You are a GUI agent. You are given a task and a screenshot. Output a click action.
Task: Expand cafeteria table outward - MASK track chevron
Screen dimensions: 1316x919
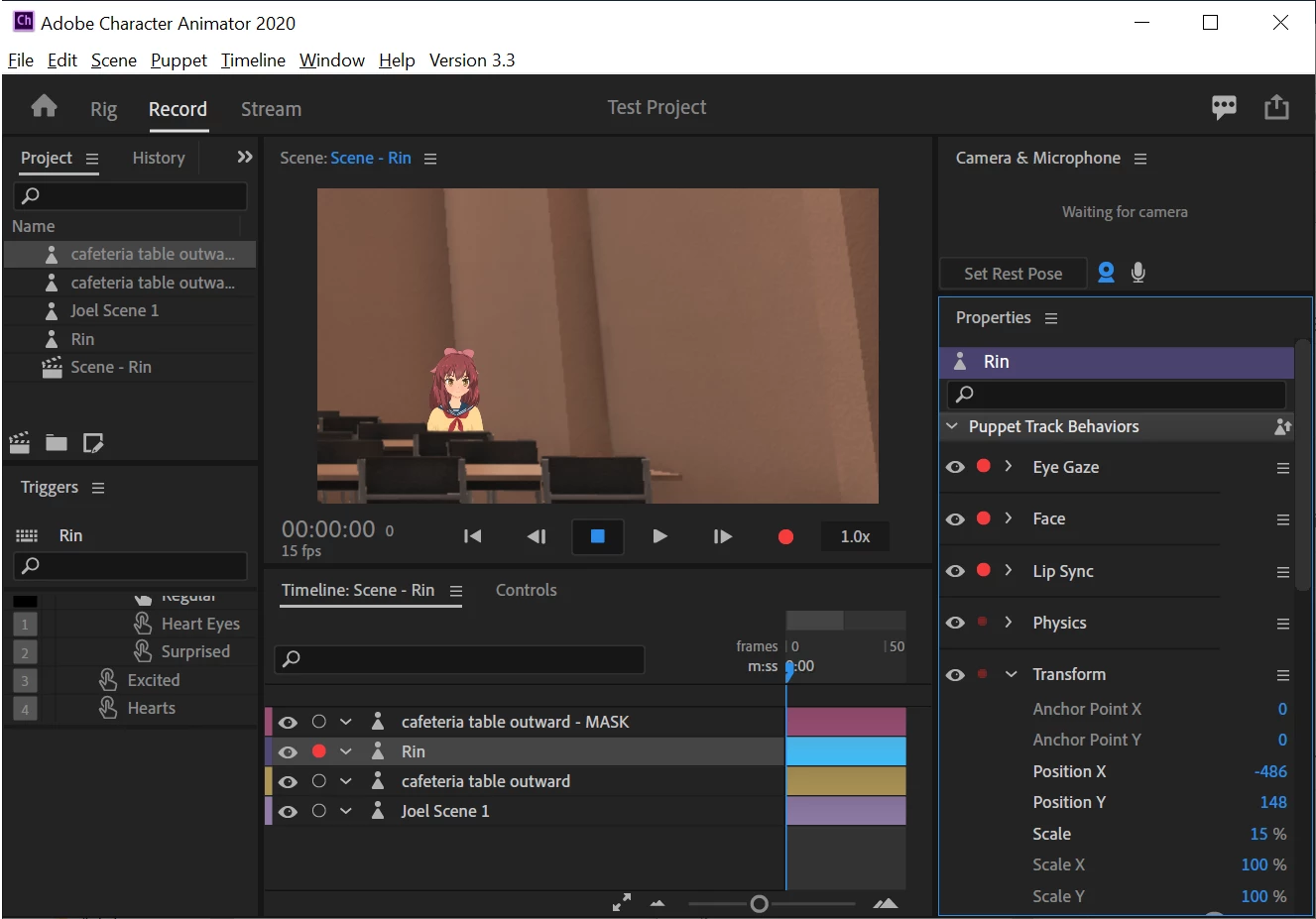[x=346, y=722]
